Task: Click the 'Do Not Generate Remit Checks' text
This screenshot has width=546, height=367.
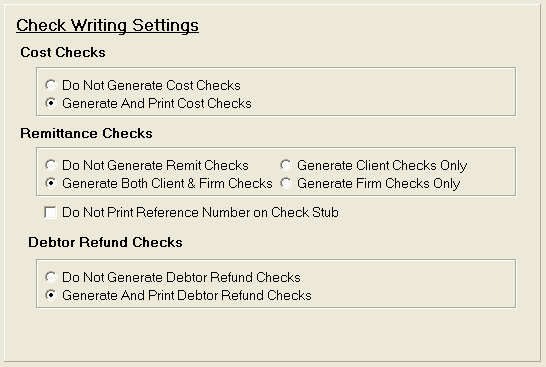Action: [x=155, y=165]
